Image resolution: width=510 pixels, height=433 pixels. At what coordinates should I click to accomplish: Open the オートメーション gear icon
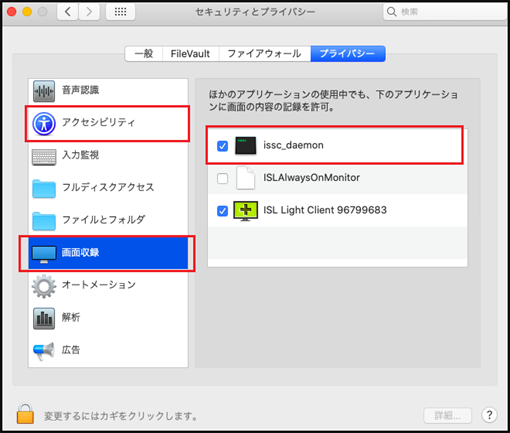click(x=44, y=286)
